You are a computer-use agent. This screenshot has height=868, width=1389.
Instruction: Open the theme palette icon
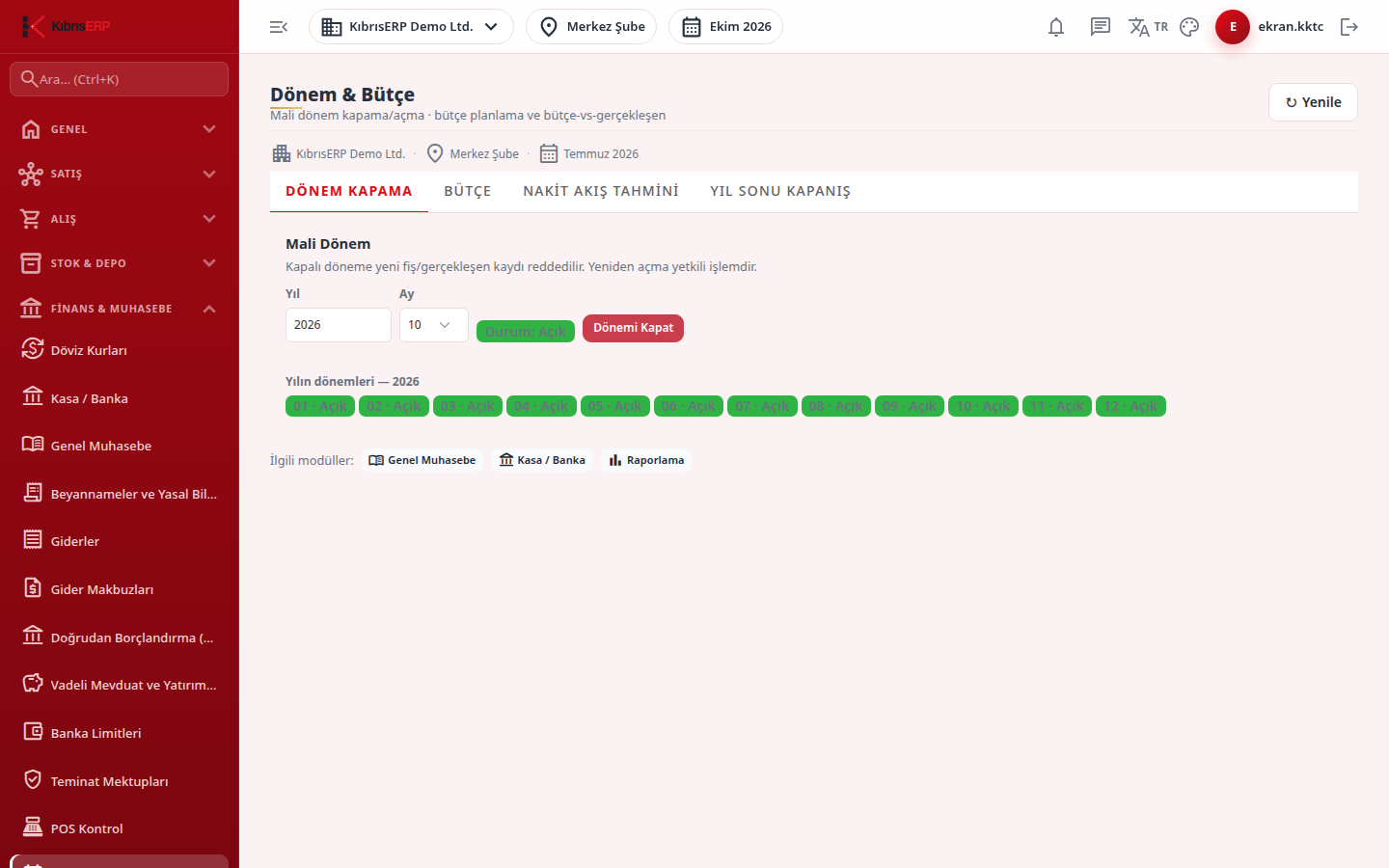(x=1189, y=27)
